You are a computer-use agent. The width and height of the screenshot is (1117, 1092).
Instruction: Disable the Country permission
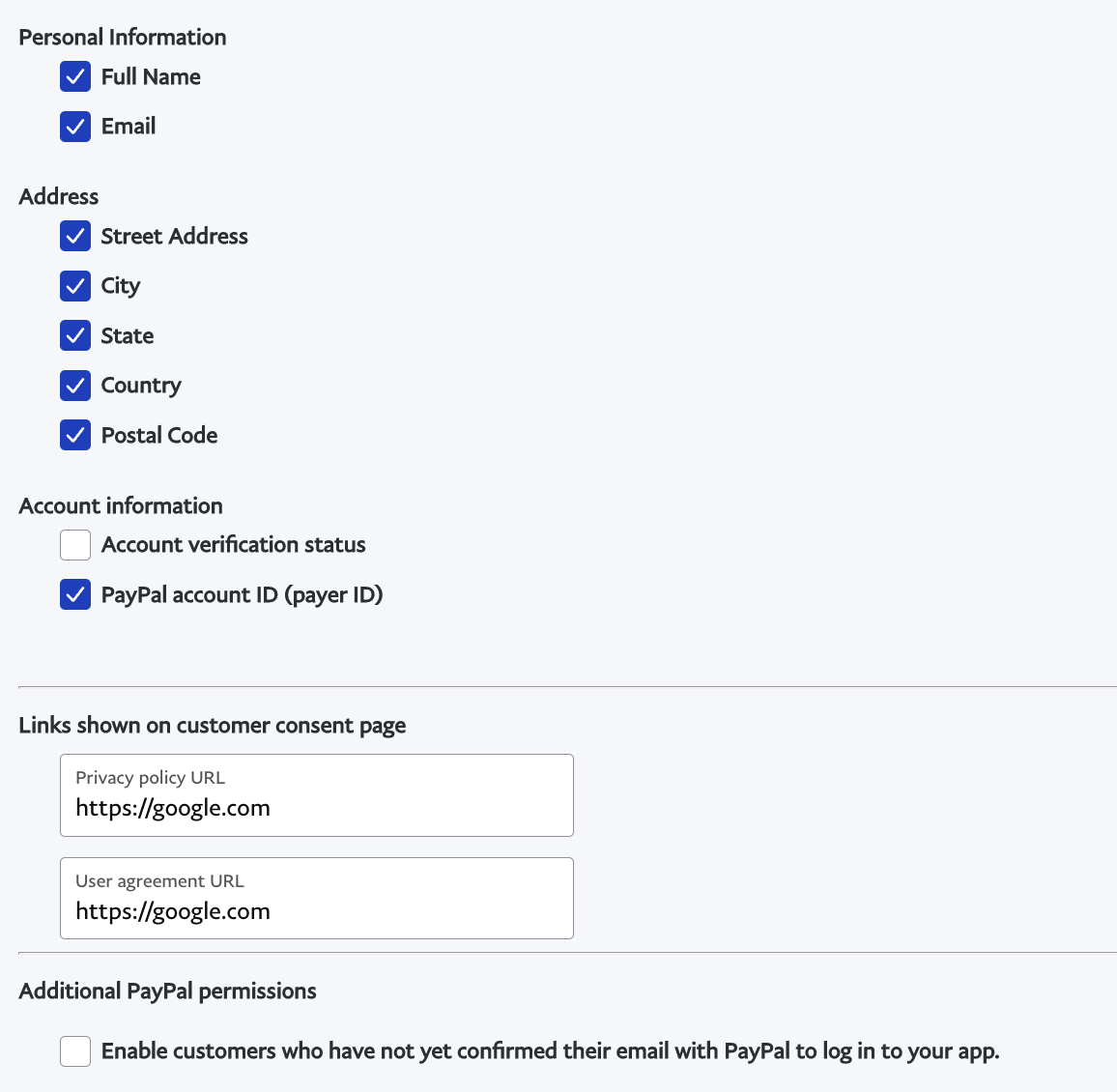click(x=75, y=385)
